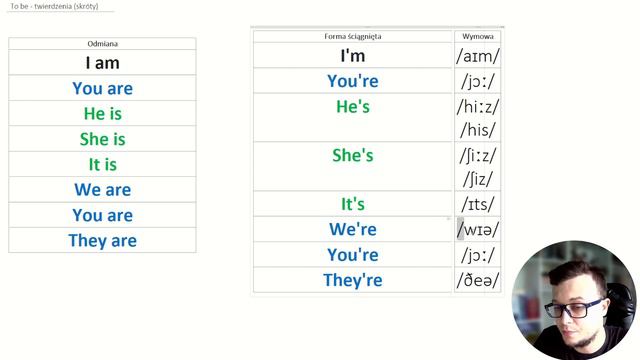The width and height of the screenshot is (640, 360).
Task: Click the circular webcam video overlay
Action: (x=573, y=300)
